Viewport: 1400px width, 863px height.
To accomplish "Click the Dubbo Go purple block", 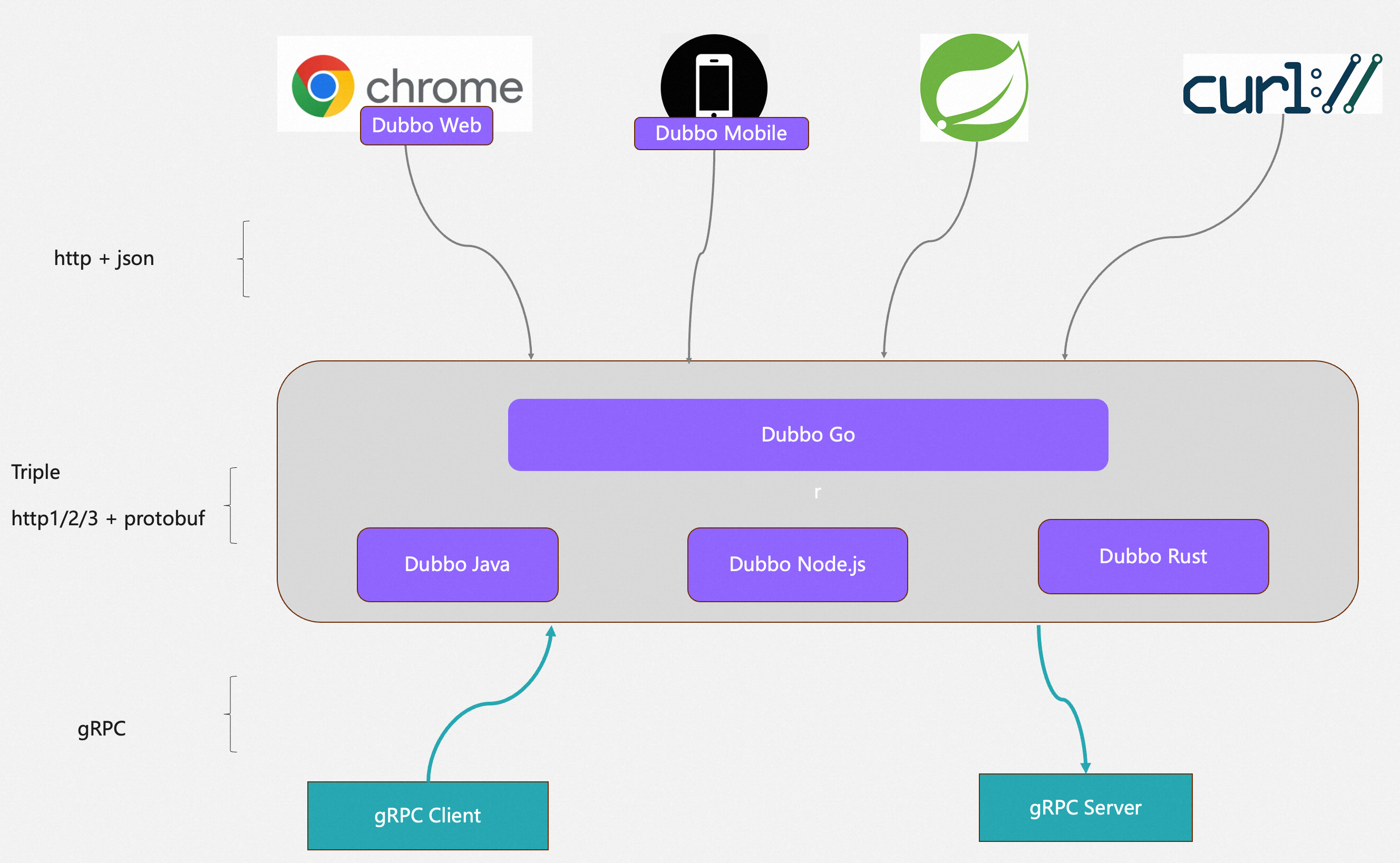I will 808,435.
